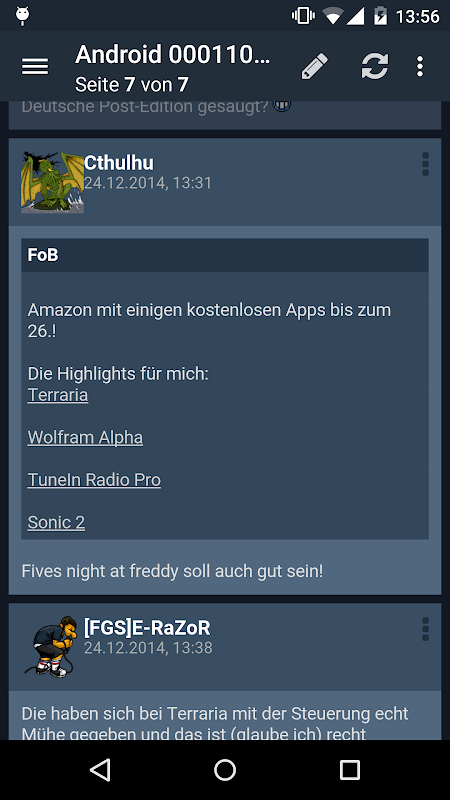Tap the Android home circle button
The height and width of the screenshot is (800, 450).
(x=225, y=769)
